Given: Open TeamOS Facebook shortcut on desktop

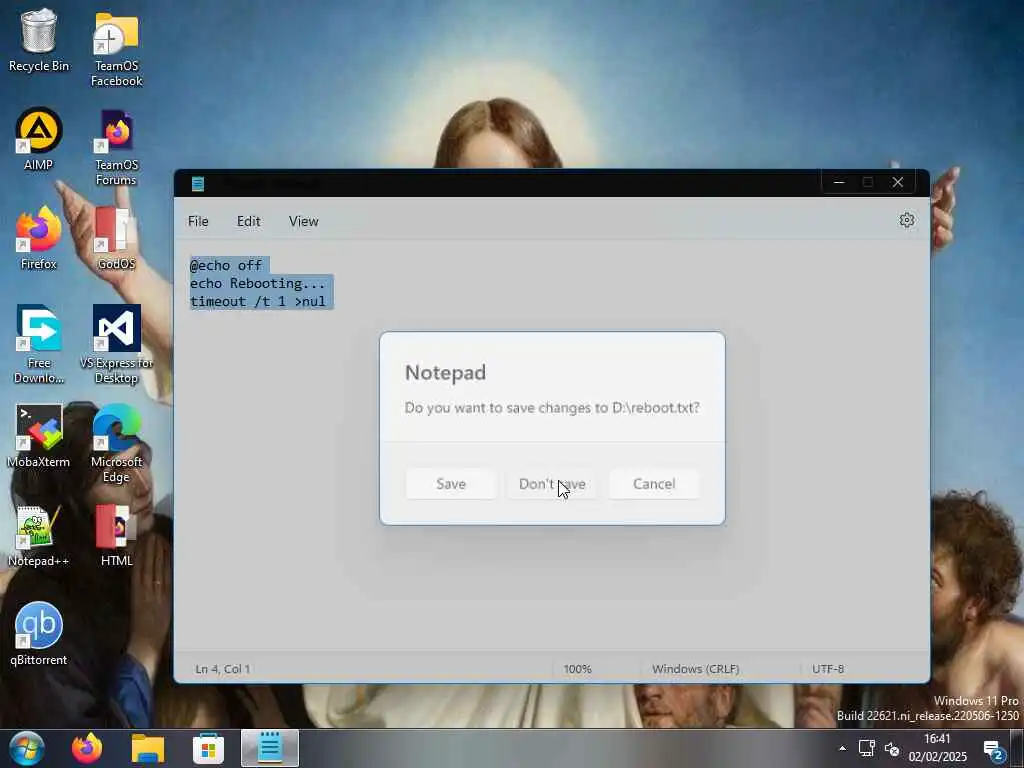Looking at the screenshot, I should click(116, 49).
